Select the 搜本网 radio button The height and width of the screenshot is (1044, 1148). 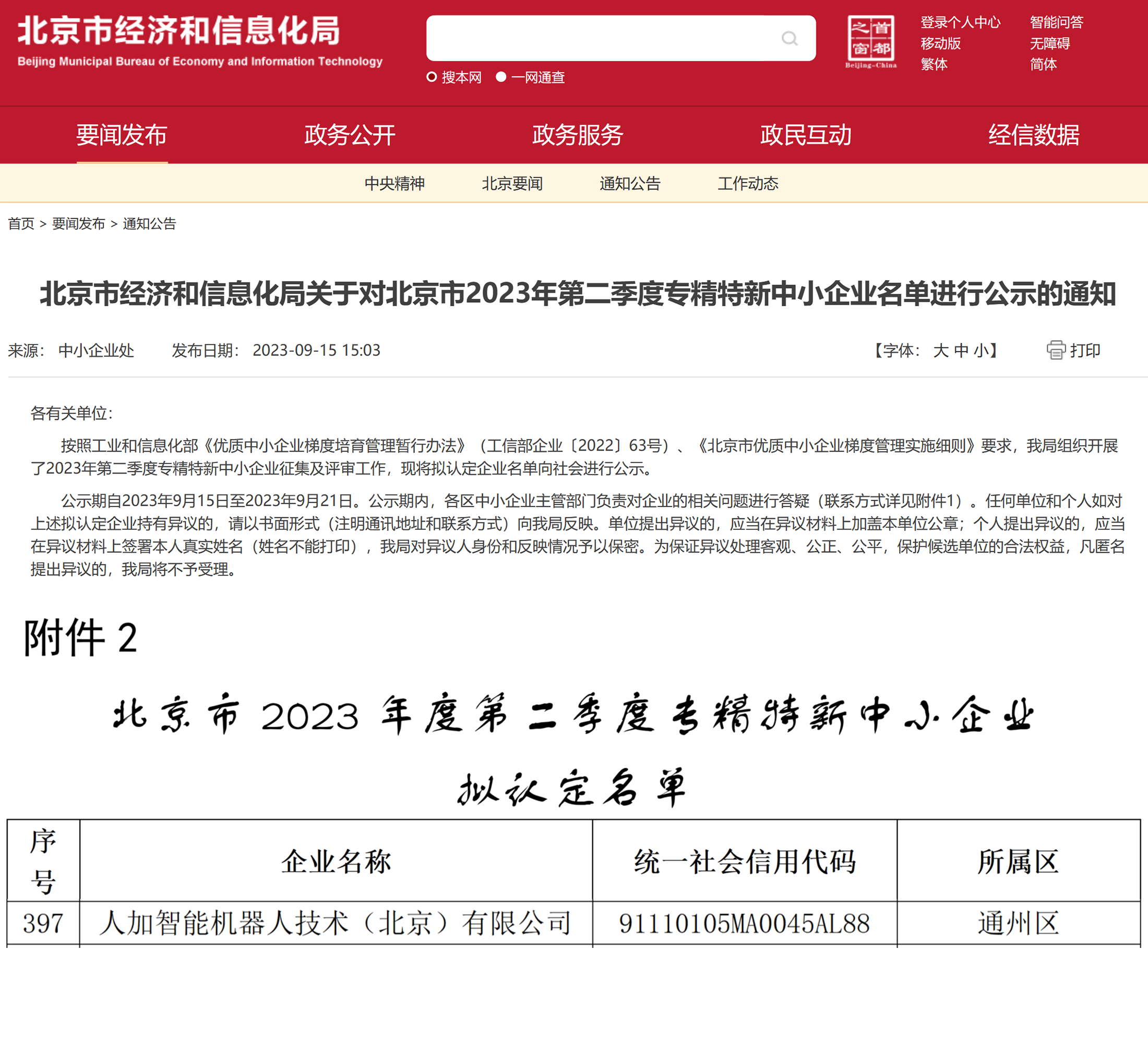tap(432, 77)
